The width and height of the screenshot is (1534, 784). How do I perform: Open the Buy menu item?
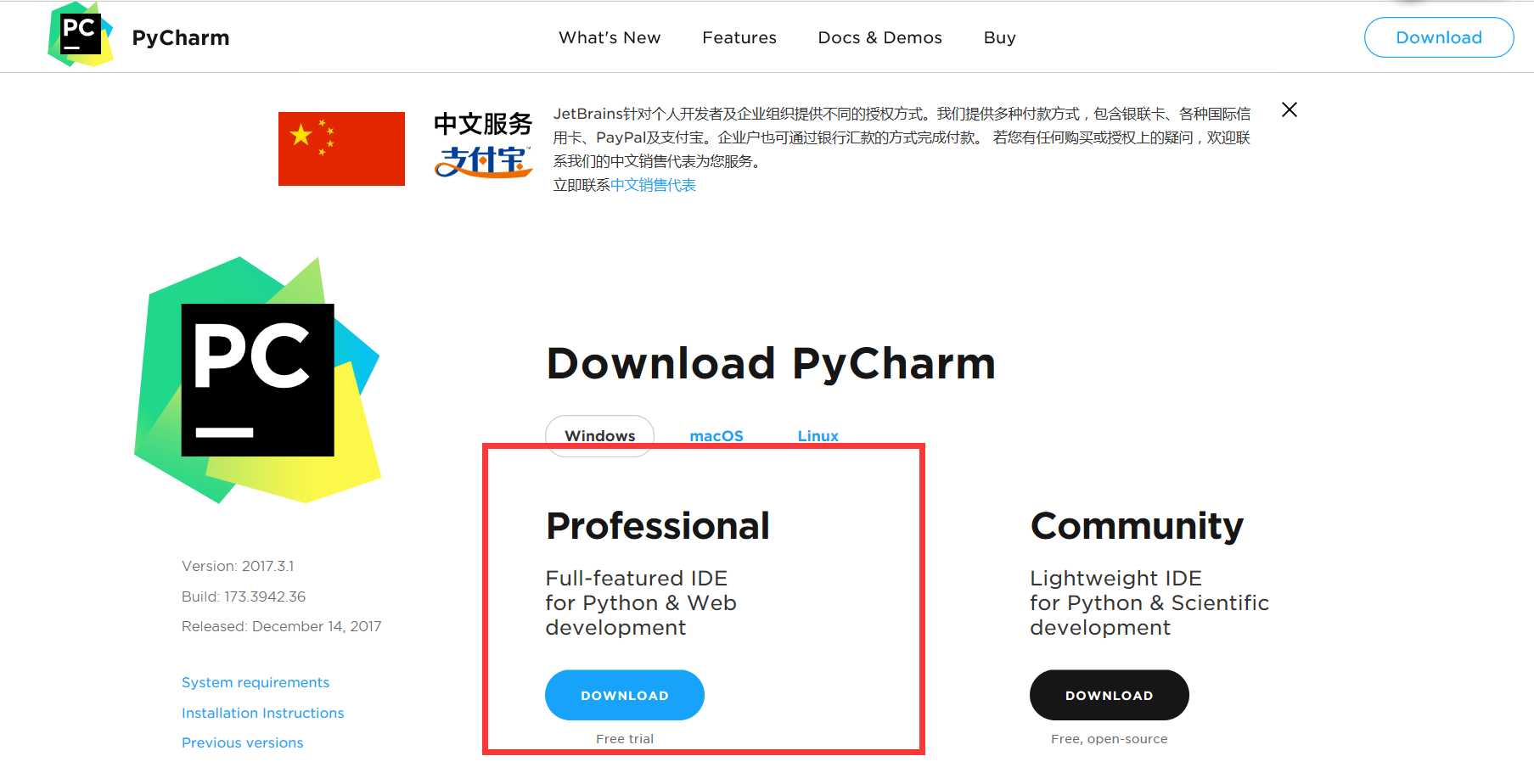[x=1000, y=38]
